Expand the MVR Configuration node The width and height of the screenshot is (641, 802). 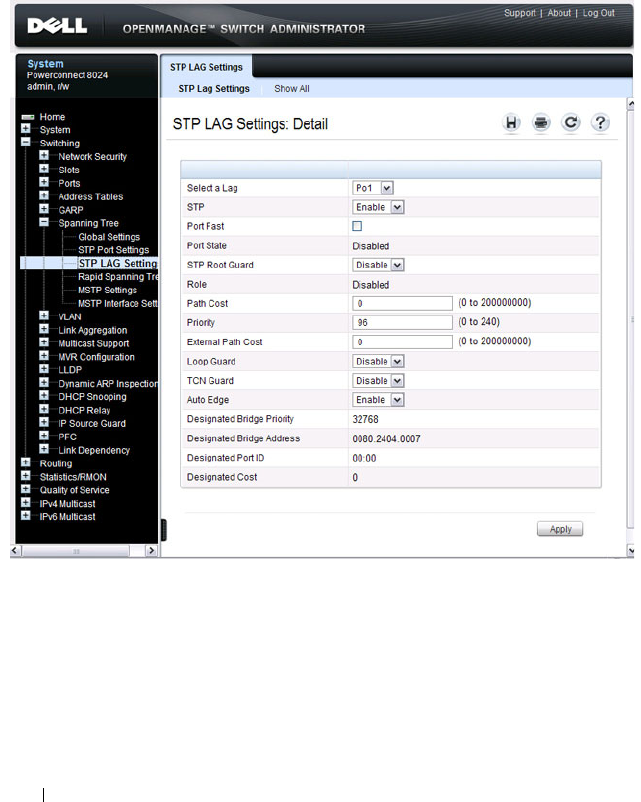pyautogui.click(x=44, y=355)
